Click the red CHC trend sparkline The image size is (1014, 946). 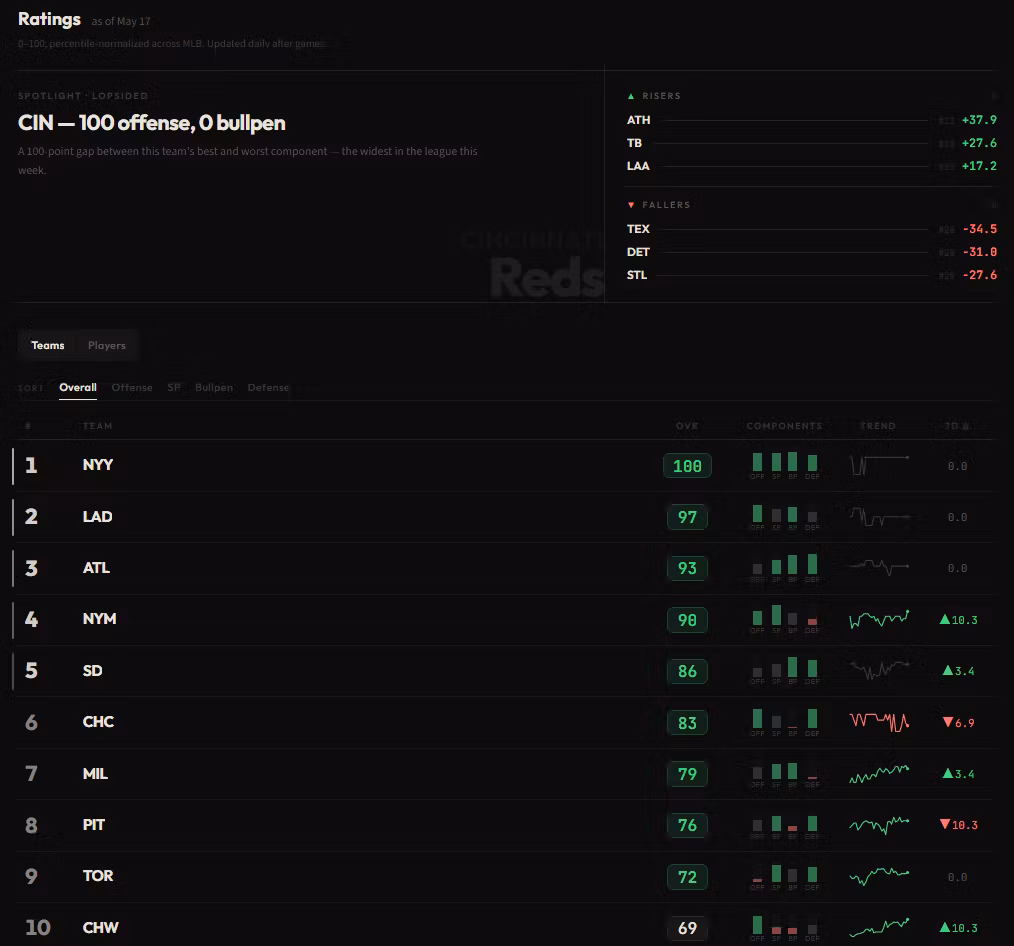(x=879, y=722)
